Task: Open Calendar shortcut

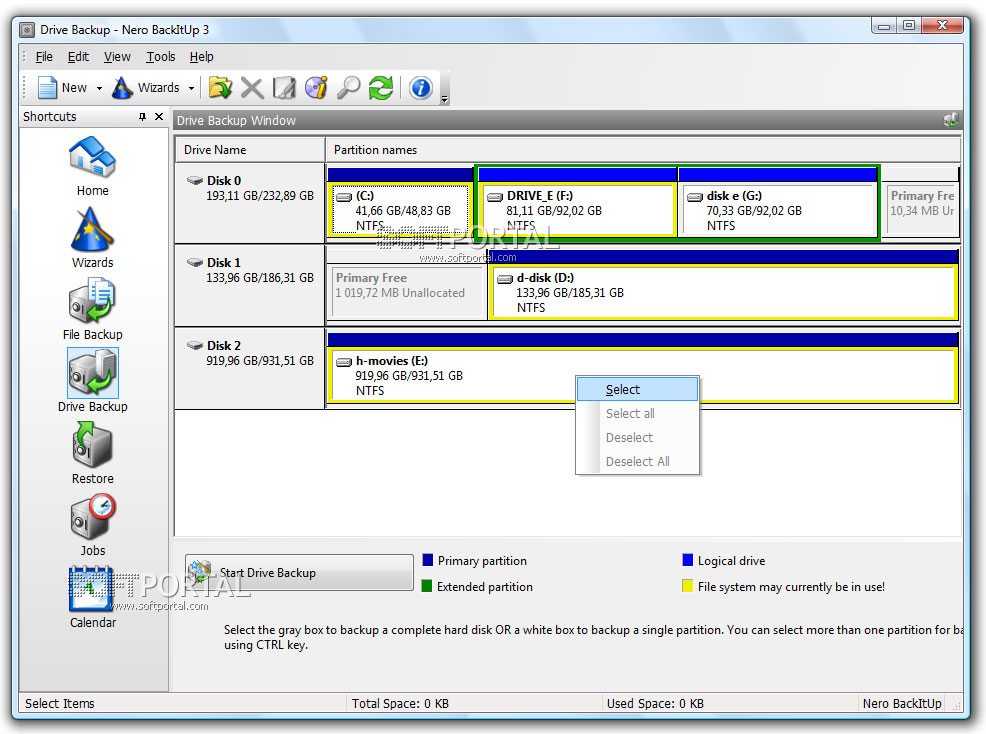Action: pos(92,598)
